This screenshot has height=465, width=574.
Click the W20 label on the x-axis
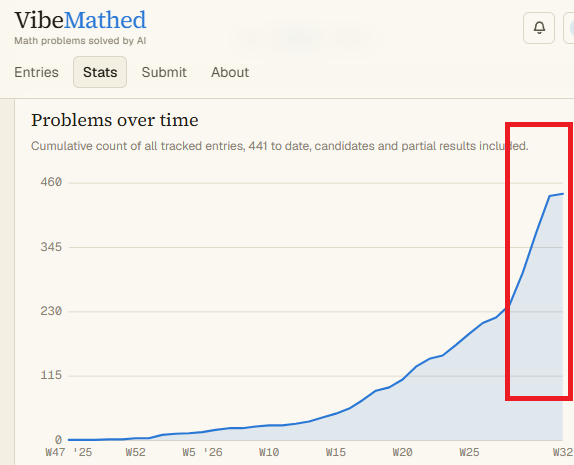402,453
